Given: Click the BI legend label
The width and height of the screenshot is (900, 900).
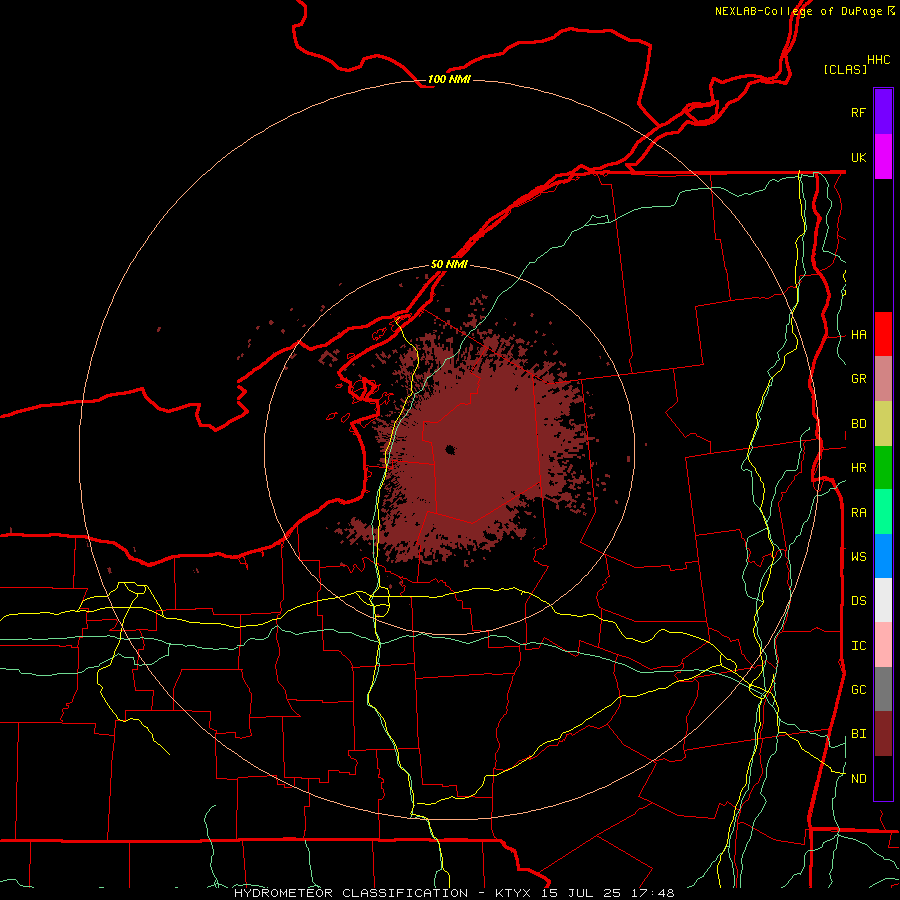Looking at the screenshot, I should (858, 734).
